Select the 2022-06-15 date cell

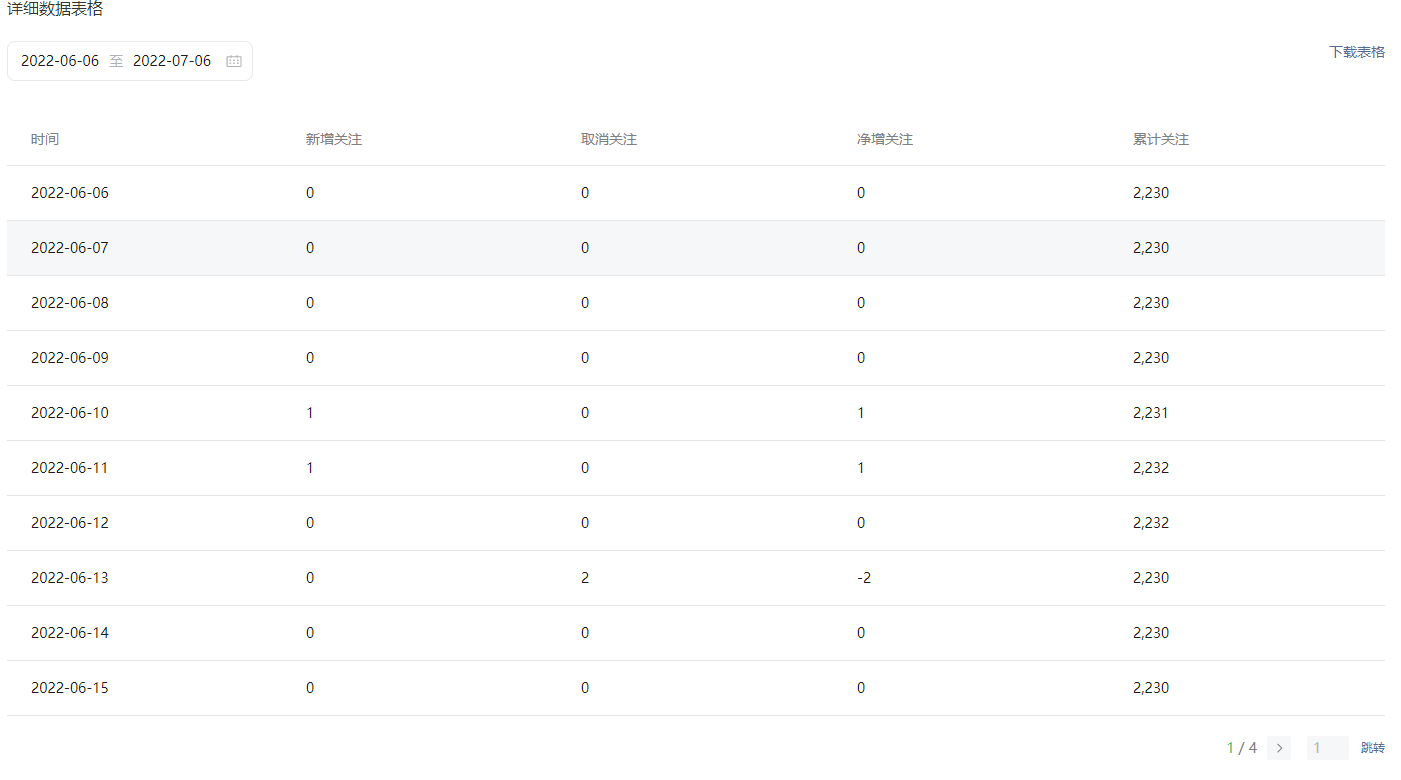click(x=70, y=688)
